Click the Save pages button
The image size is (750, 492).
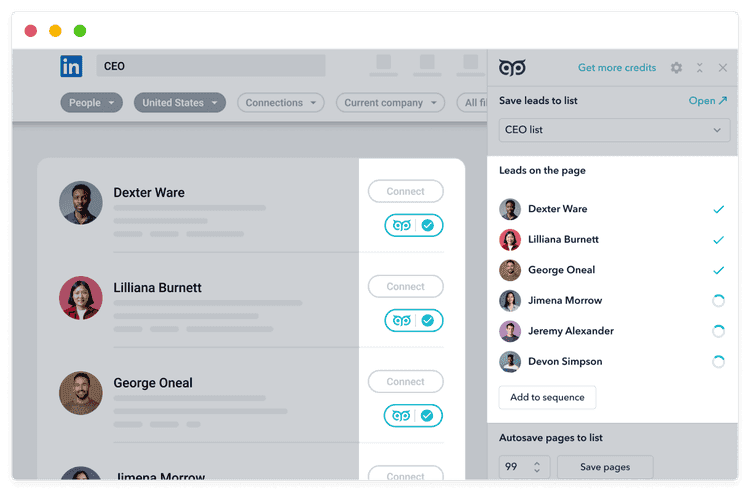pos(605,467)
